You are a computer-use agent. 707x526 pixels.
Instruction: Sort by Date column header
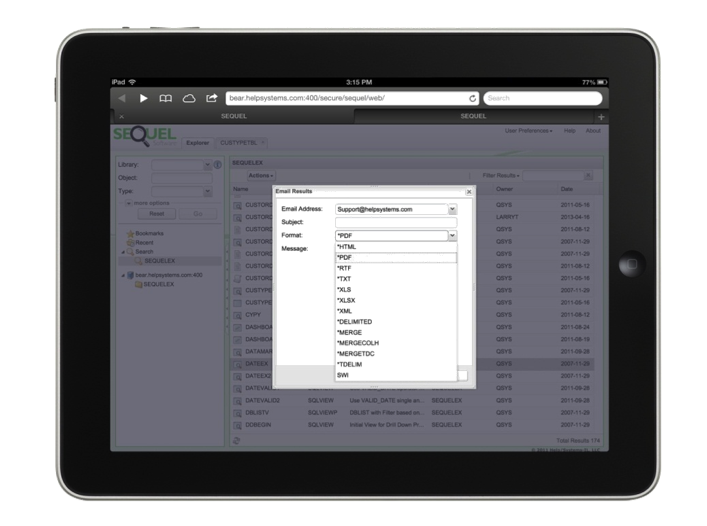(x=567, y=189)
